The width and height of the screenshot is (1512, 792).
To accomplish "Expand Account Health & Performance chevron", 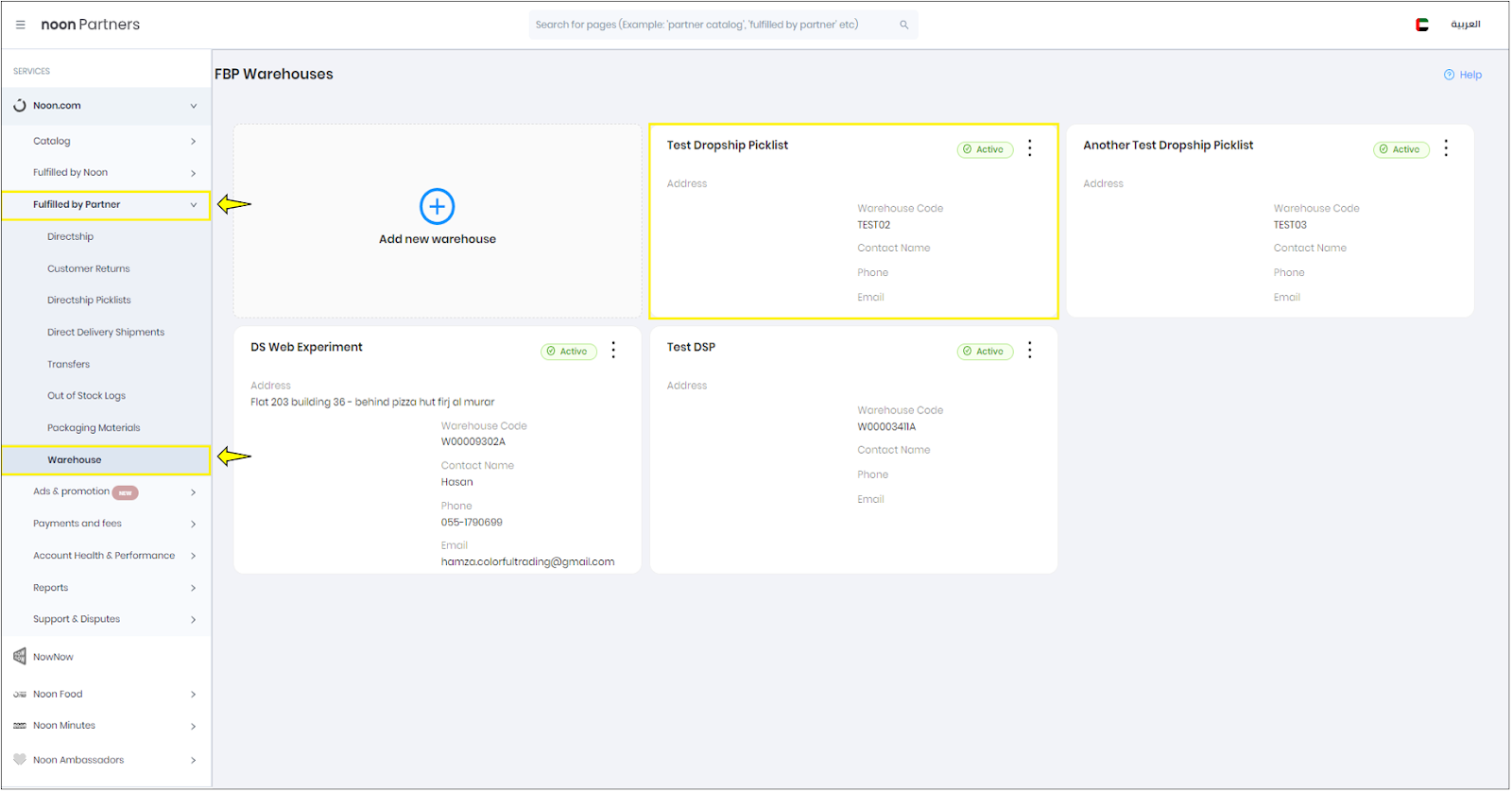I will tap(194, 556).
